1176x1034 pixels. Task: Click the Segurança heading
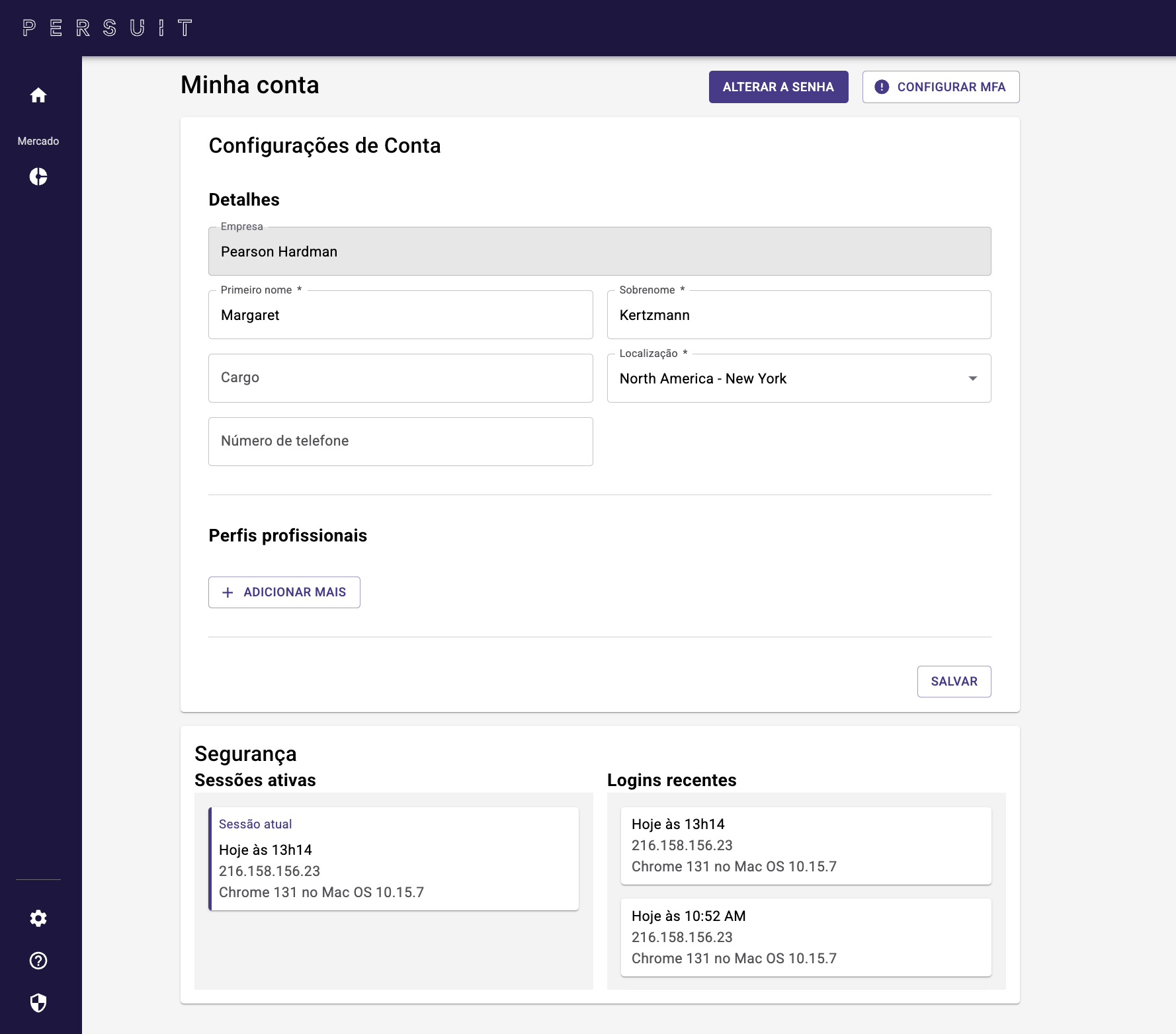tap(245, 754)
